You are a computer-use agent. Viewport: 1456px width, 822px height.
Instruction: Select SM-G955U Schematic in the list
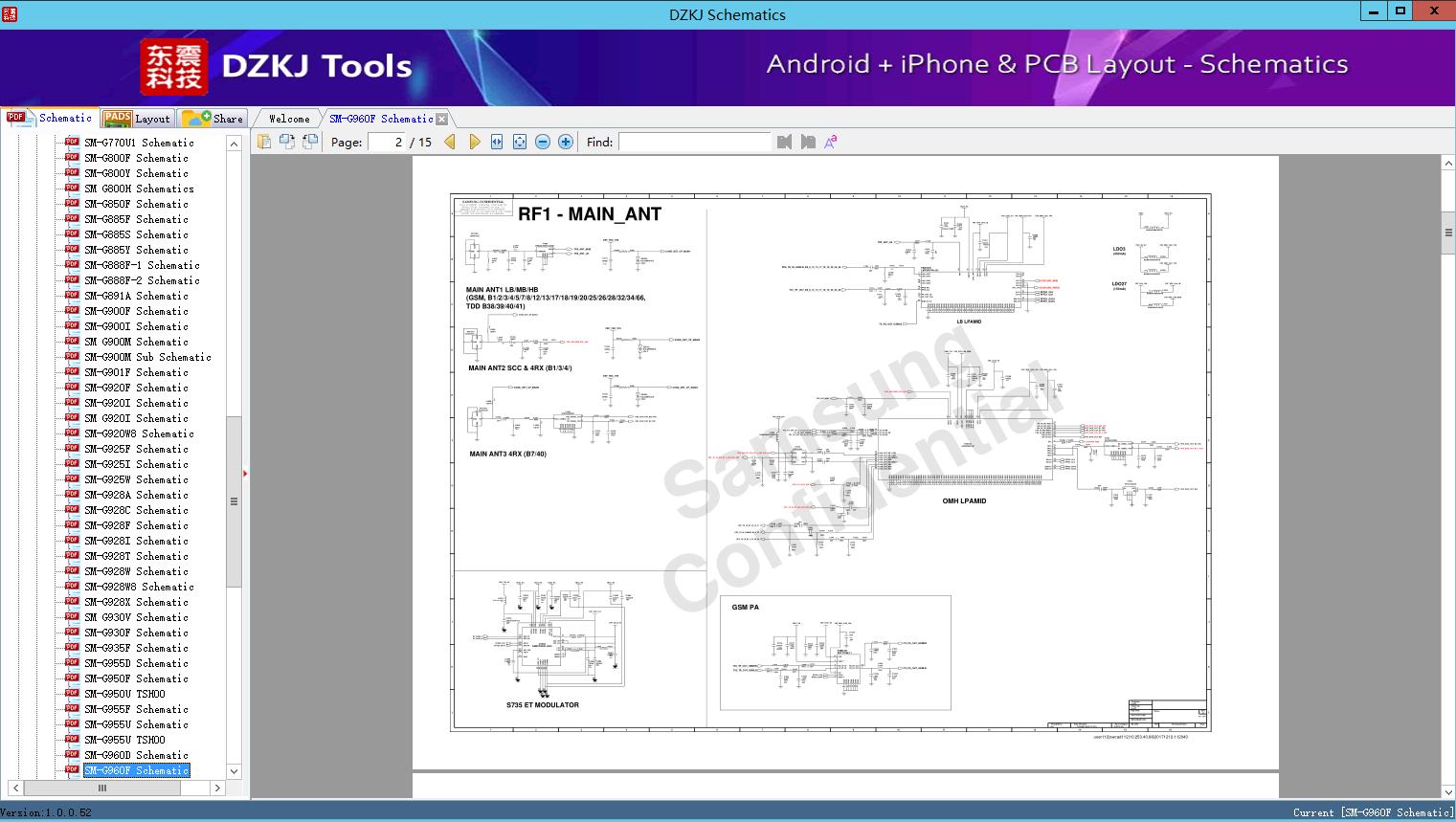coord(136,724)
